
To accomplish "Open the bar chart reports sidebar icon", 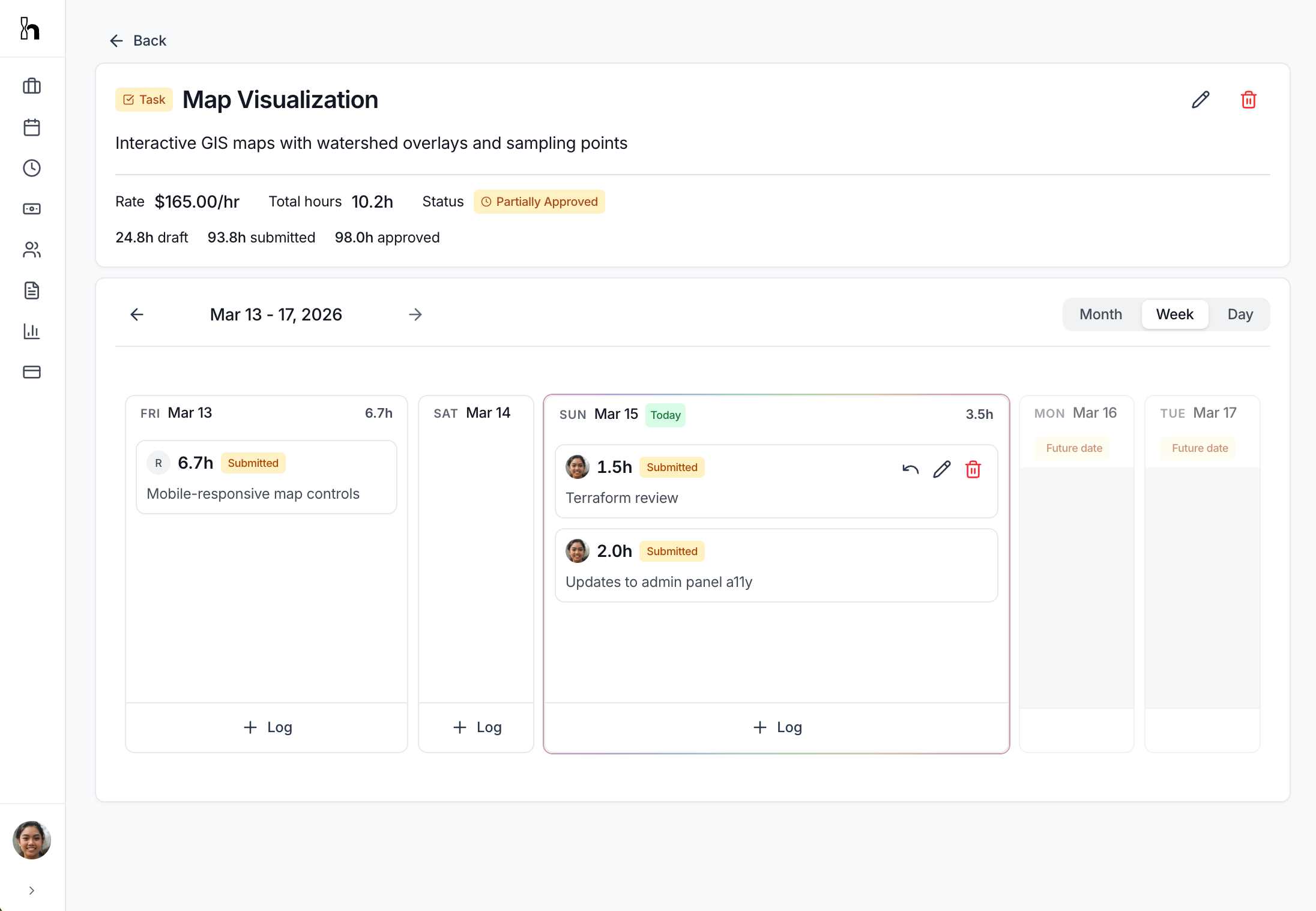I will click(32, 331).
